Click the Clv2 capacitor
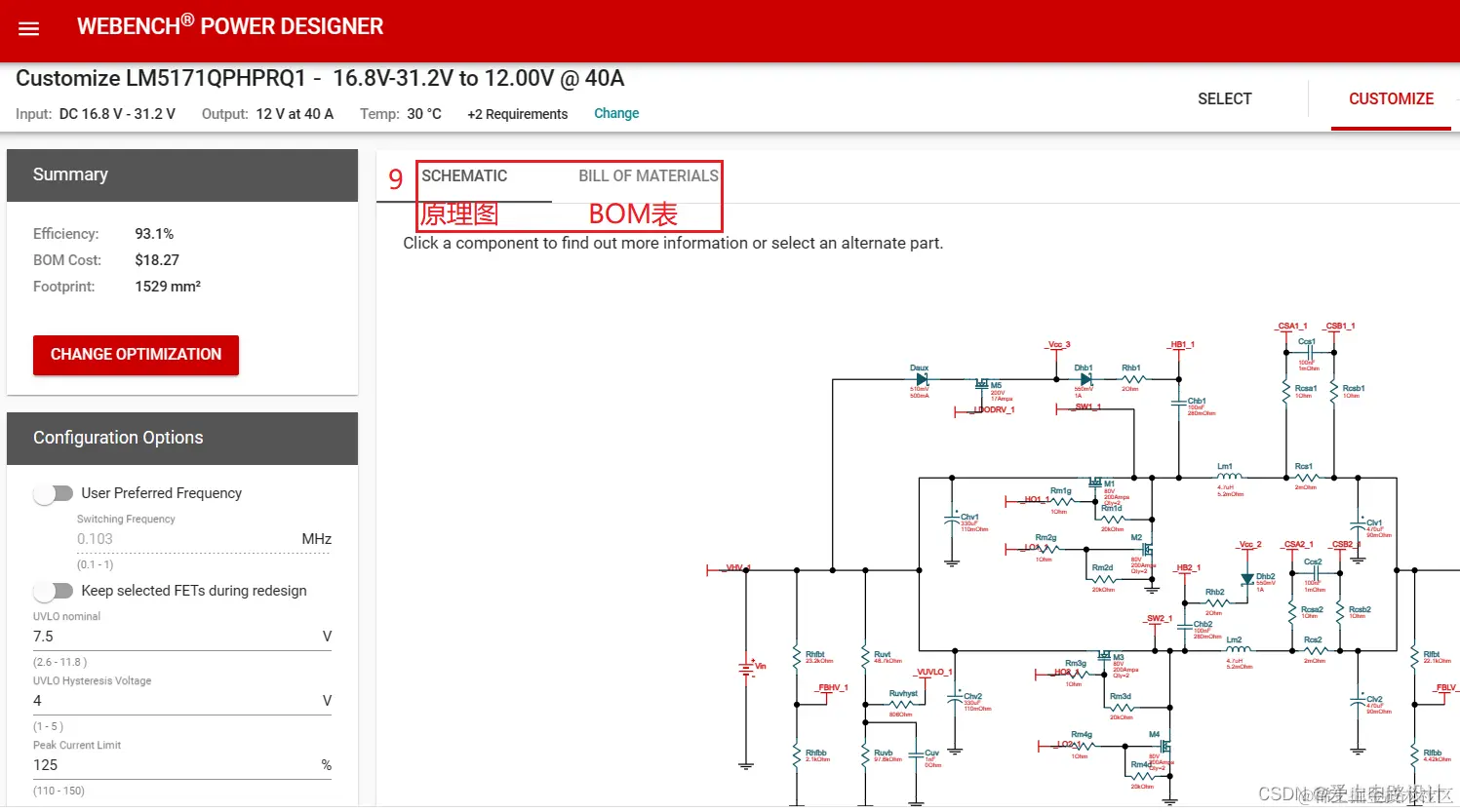The height and width of the screenshot is (812, 1460). 1358,702
